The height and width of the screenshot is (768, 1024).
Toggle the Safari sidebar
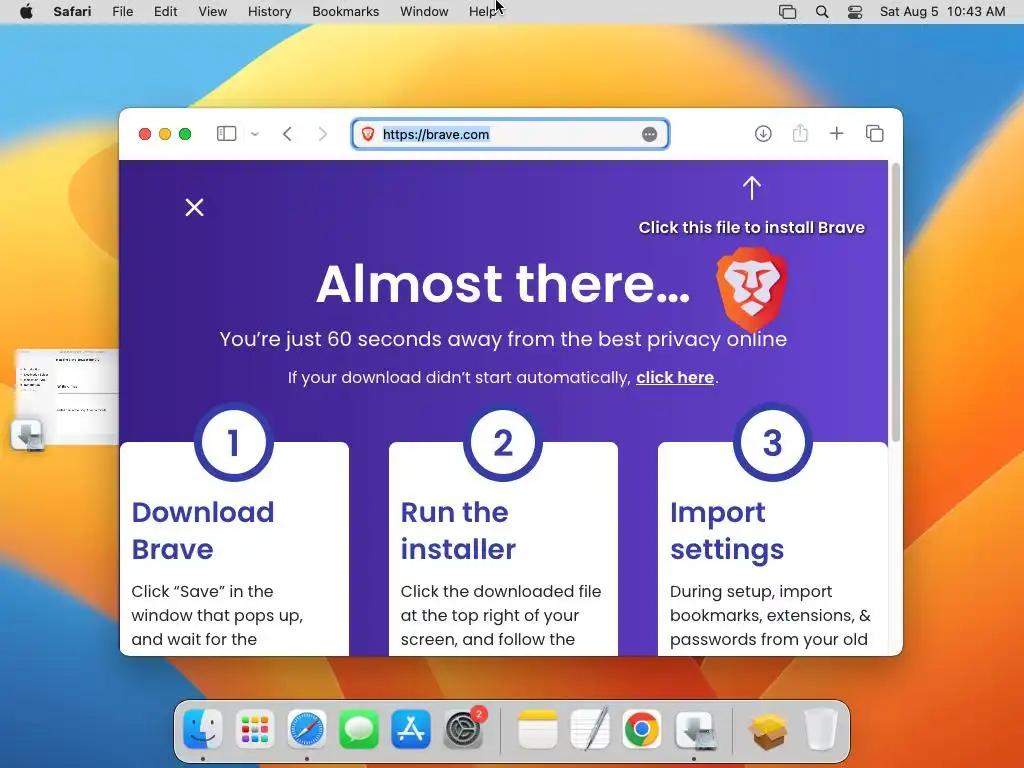tap(226, 134)
